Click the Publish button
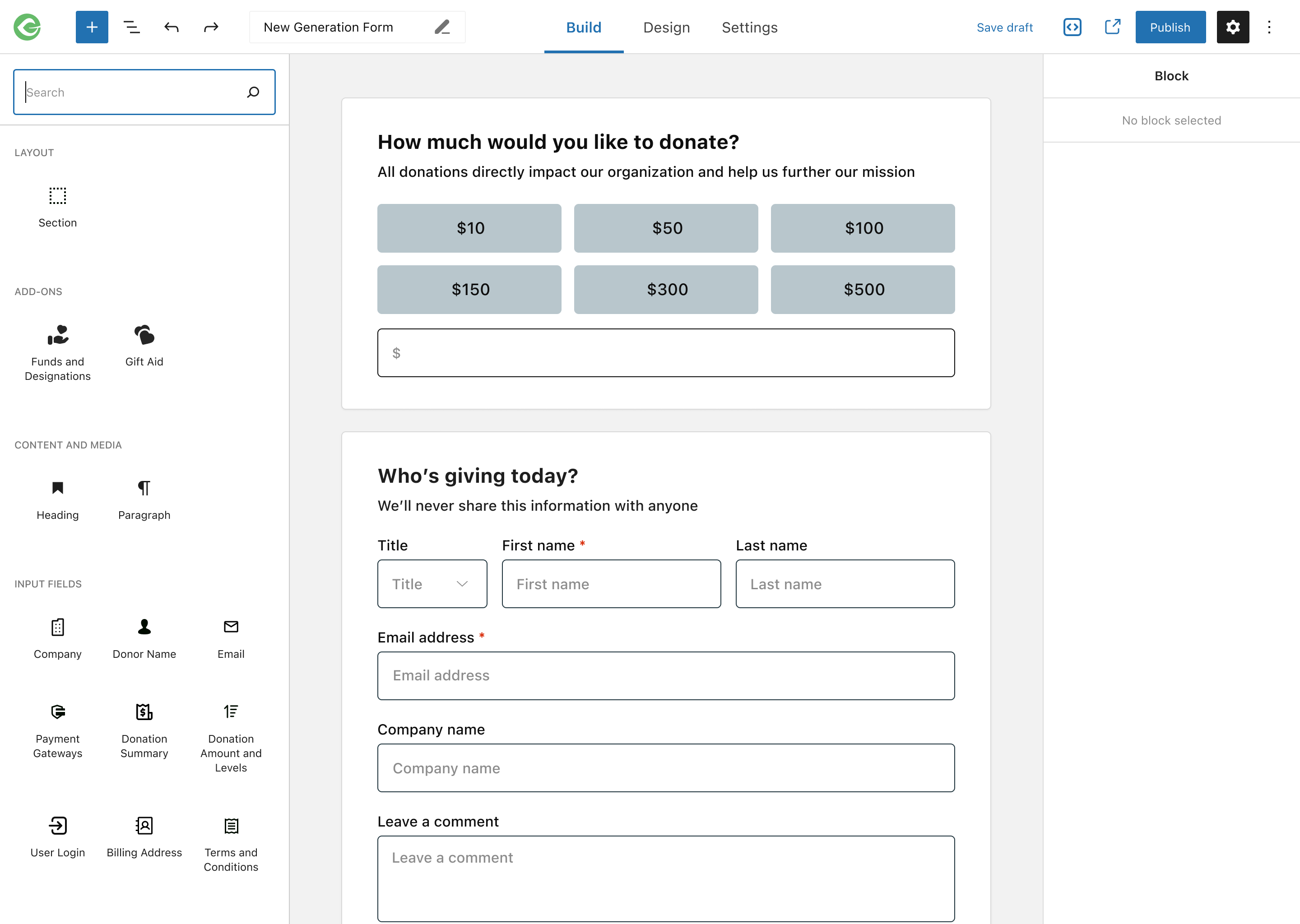 [1170, 27]
